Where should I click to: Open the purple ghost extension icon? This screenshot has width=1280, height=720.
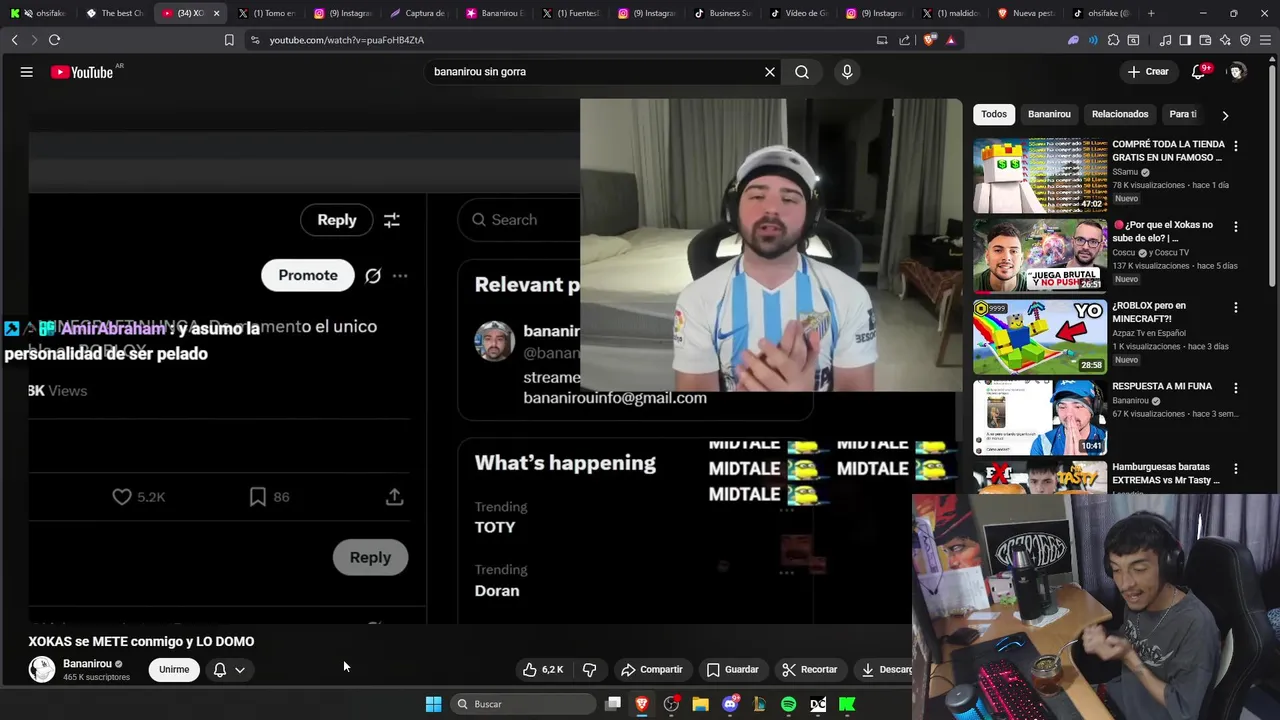1073,40
